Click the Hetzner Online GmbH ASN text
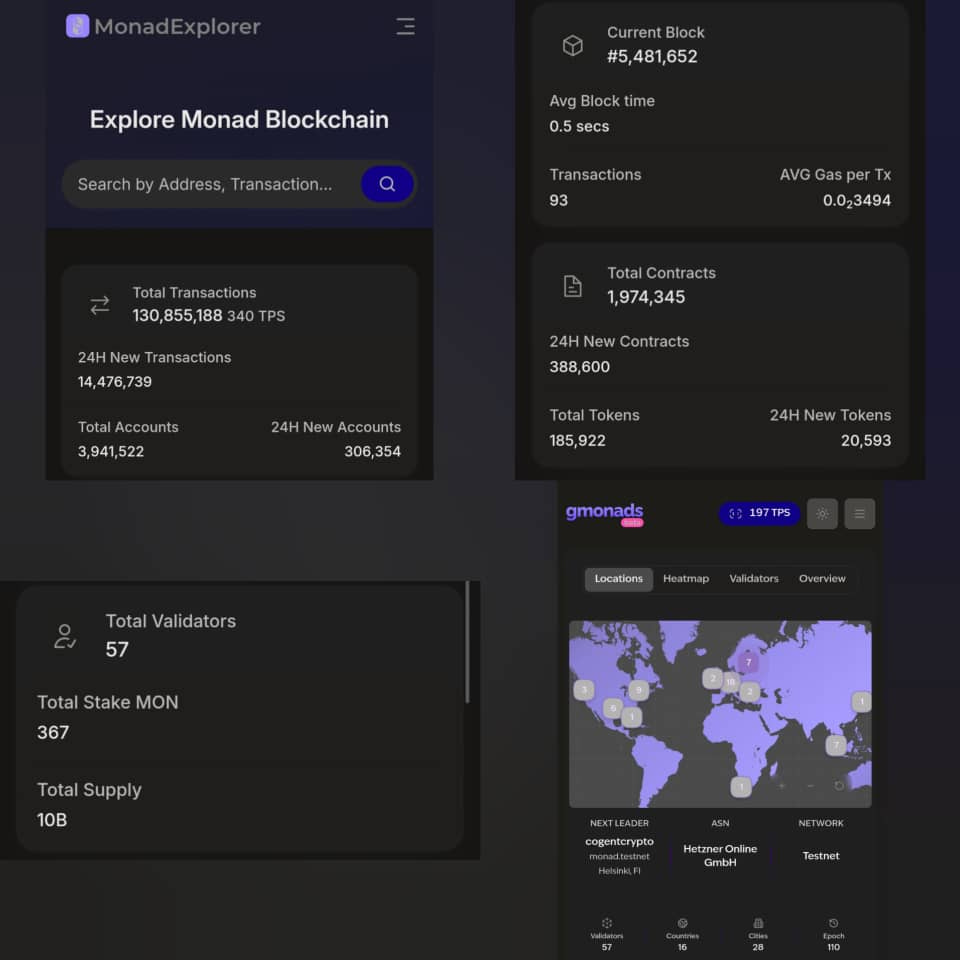The image size is (960, 960). [x=720, y=855]
